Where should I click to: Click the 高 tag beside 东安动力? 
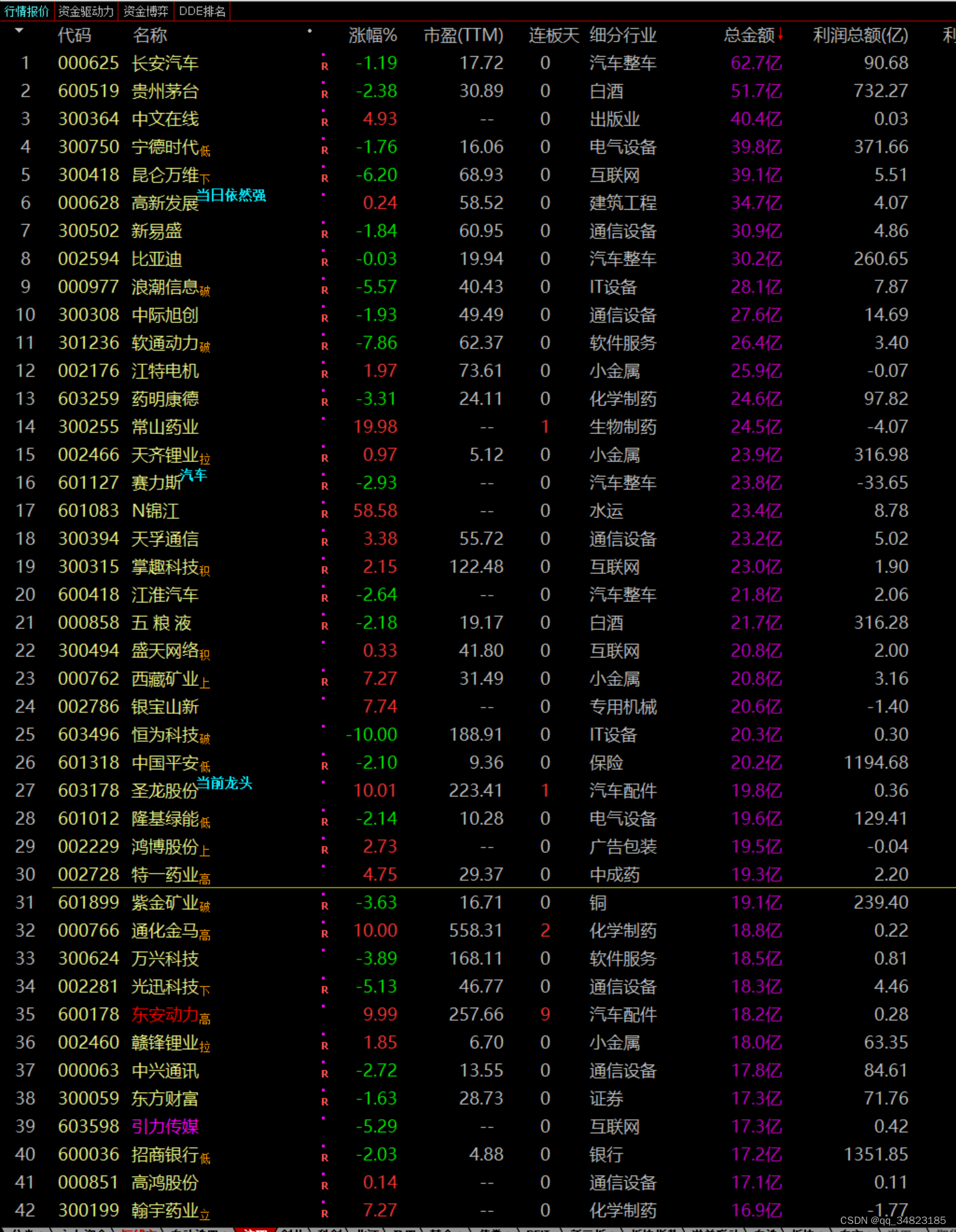pos(205,1018)
